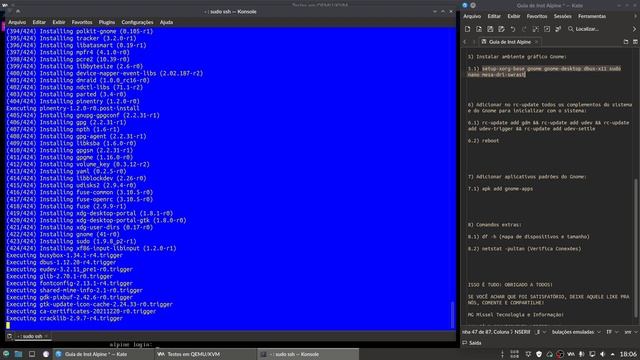Viewport: 640px width, 360px height.
Task: Click the Save As icon in Kate toolbar
Action: (501, 29)
